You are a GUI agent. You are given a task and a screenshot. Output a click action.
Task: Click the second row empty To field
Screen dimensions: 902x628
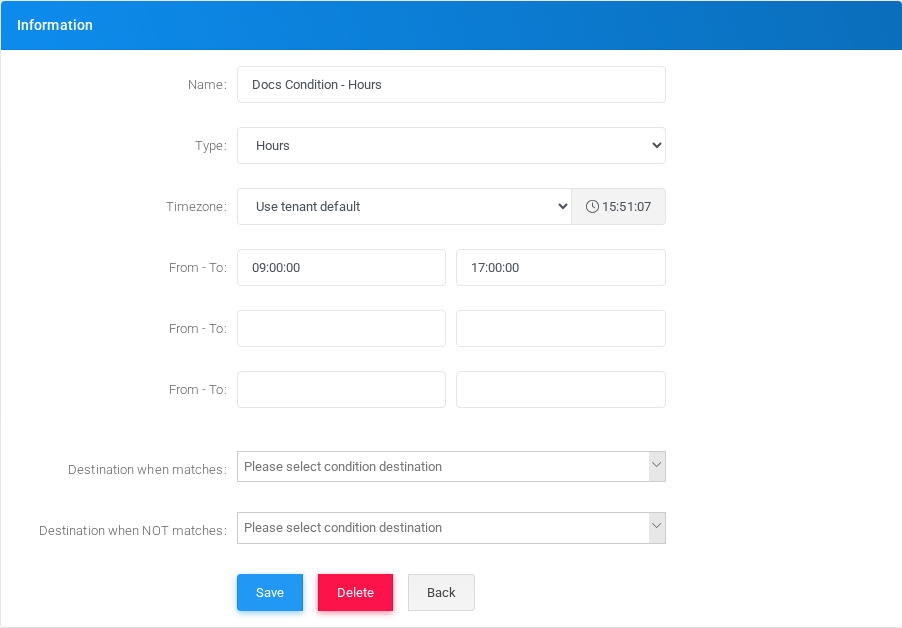(x=561, y=328)
